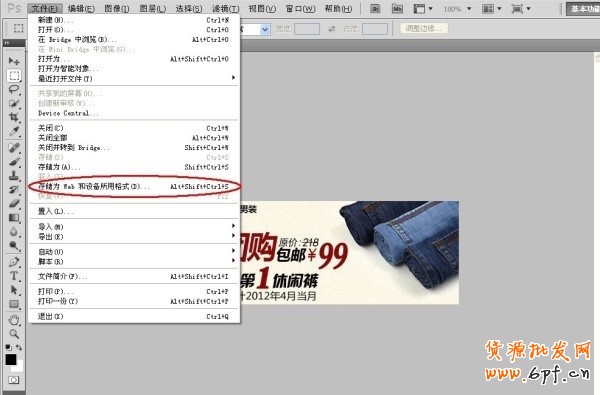Click the Ps application logo
Screen dimensions: 600x395
coord(14,8)
